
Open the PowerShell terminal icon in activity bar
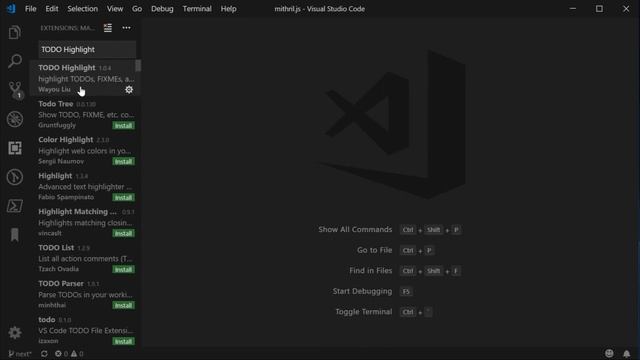coord(15,206)
